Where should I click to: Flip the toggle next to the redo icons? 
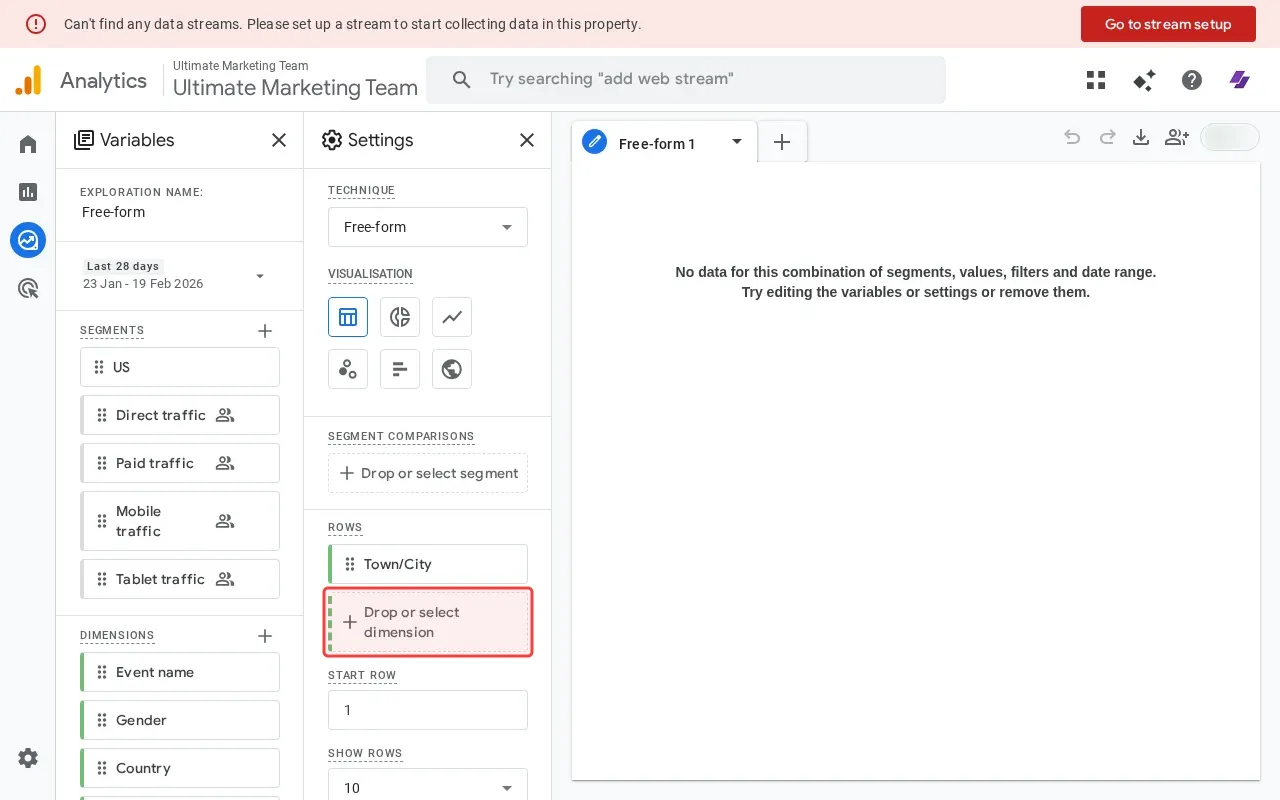(1229, 137)
